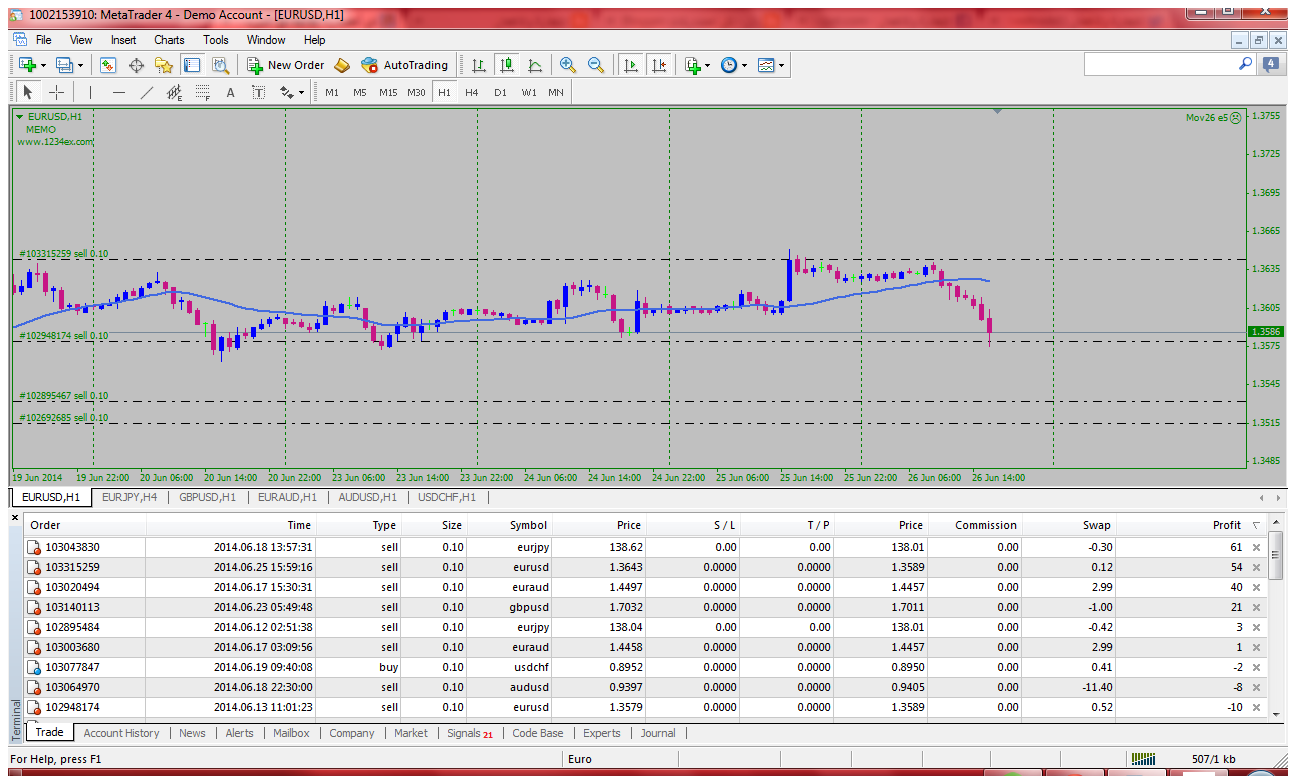This screenshot has width=1296, height=776.
Task: Set timeframe to H4
Action: tap(472, 92)
